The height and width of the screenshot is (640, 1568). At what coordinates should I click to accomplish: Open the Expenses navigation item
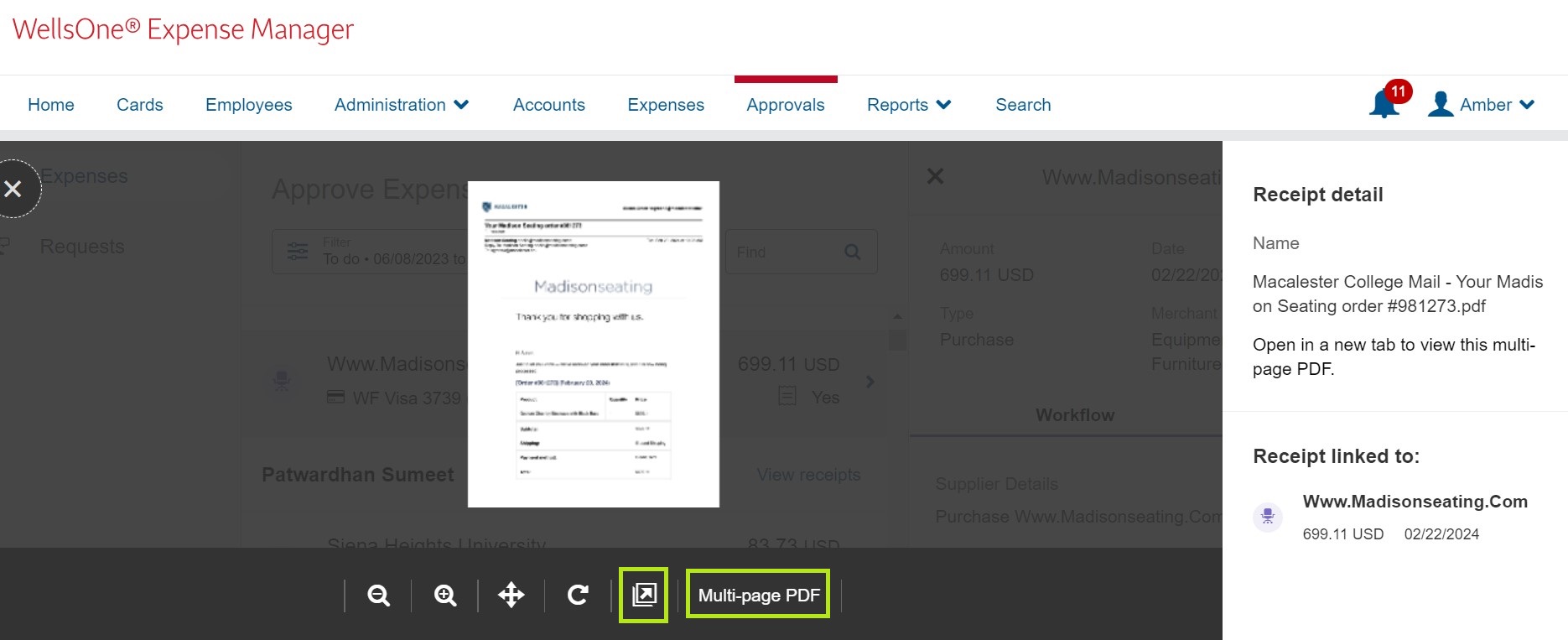pyautogui.click(x=666, y=105)
